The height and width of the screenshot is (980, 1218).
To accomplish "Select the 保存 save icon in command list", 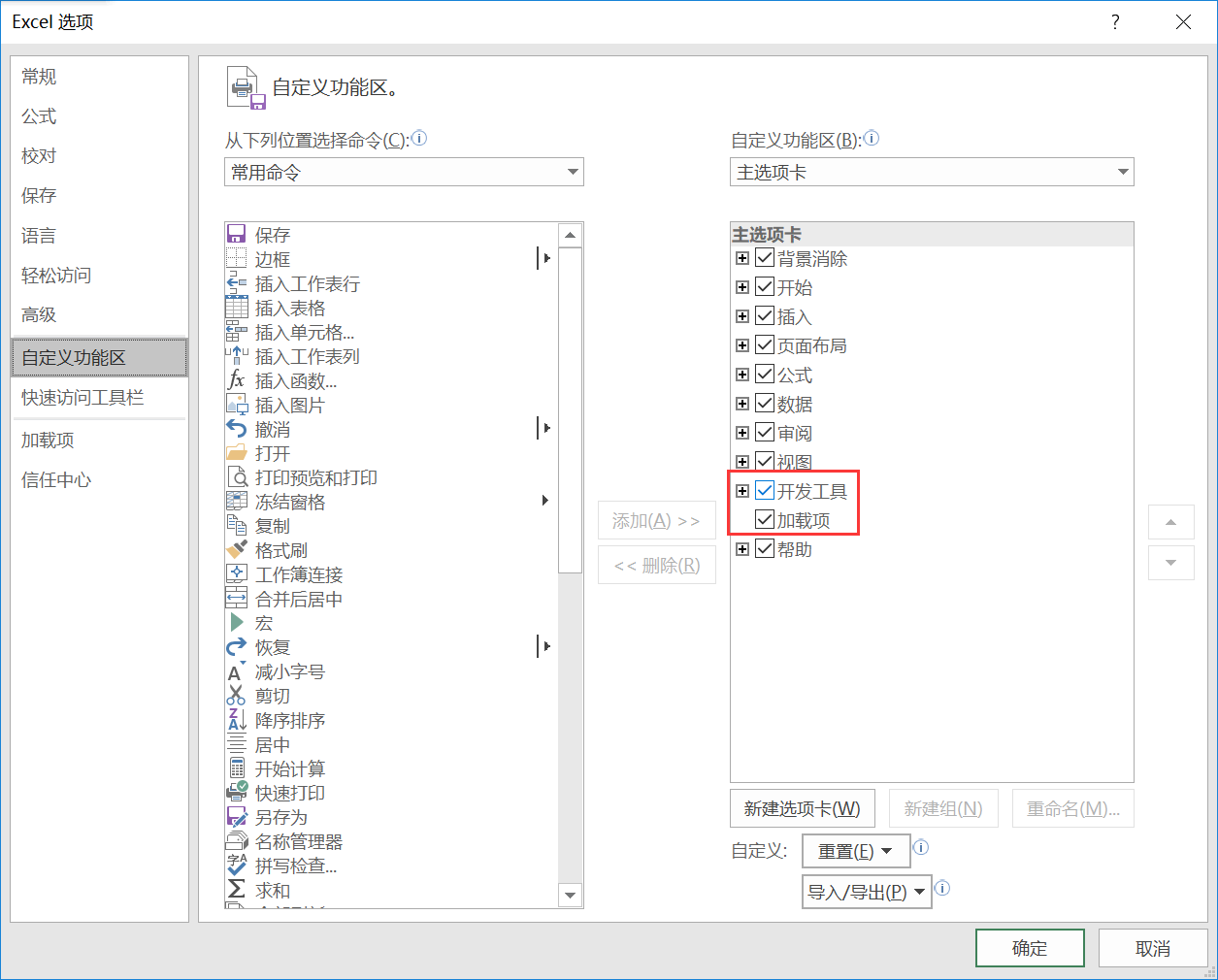I will point(236,235).
